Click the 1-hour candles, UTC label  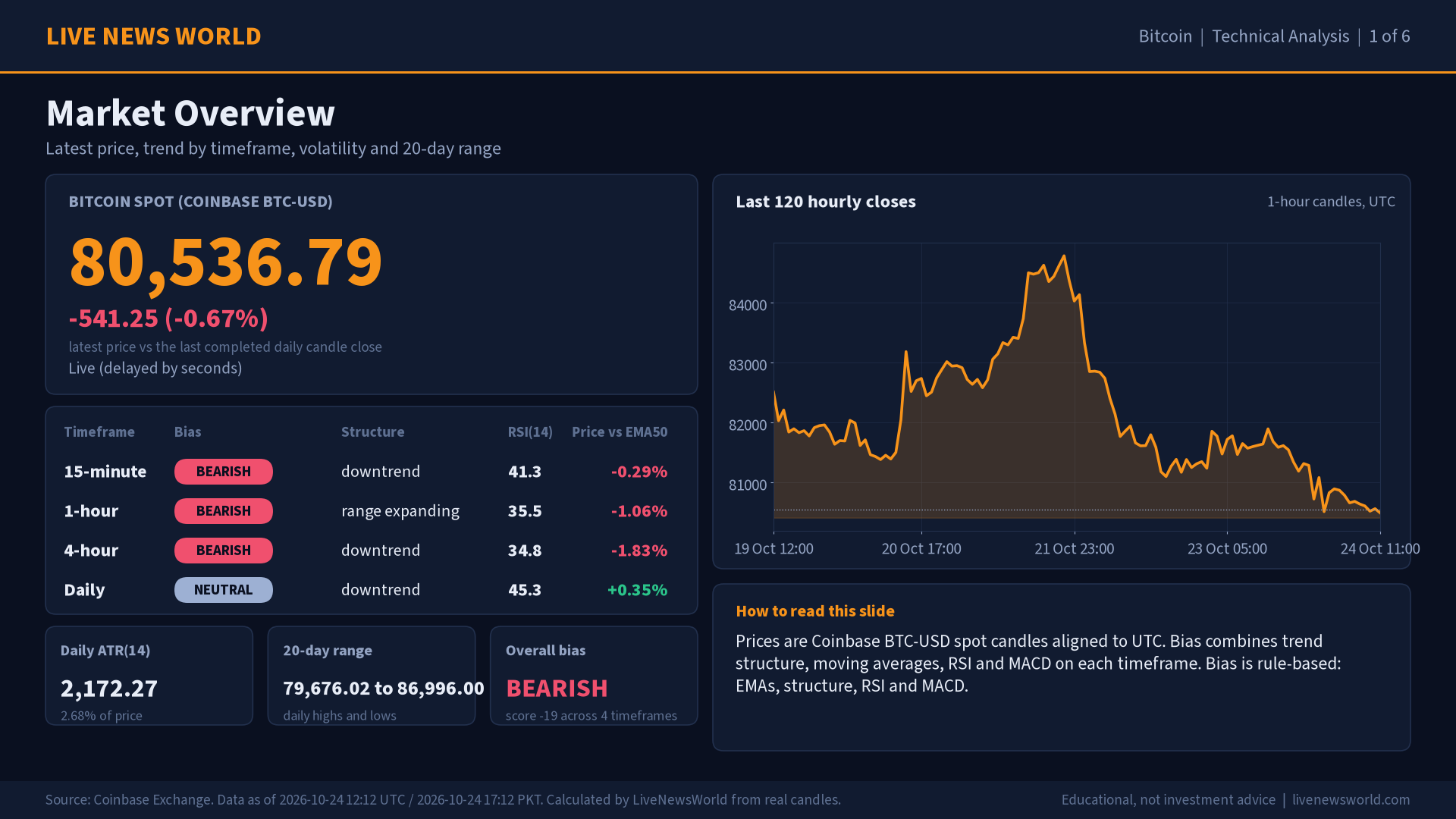pos(1331,202)
